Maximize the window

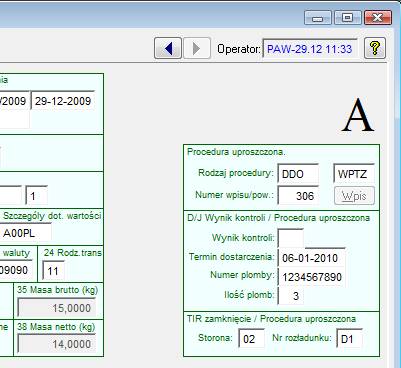(x=348, y=18)
